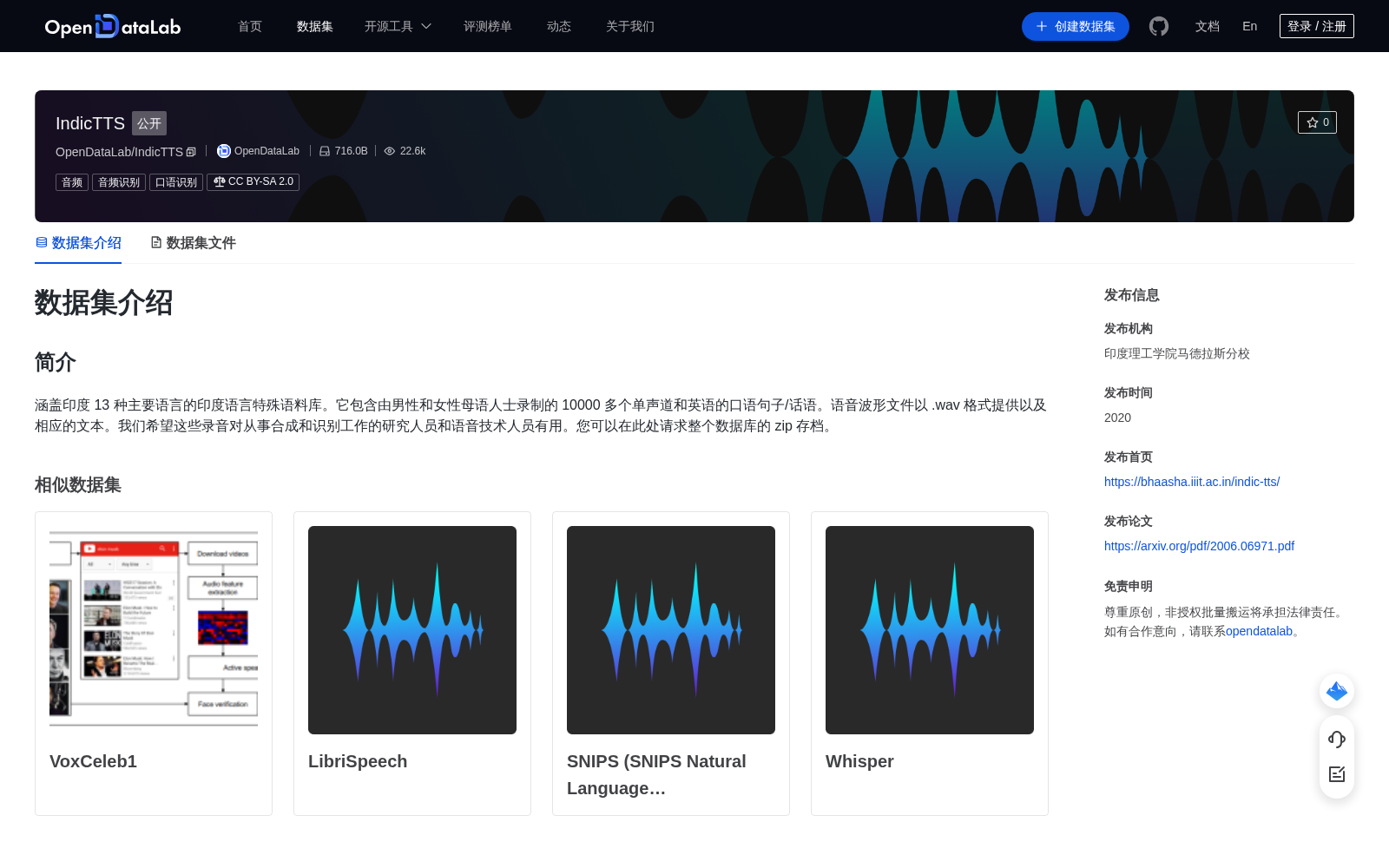Open the GitHub icon link

point(1159,26)
